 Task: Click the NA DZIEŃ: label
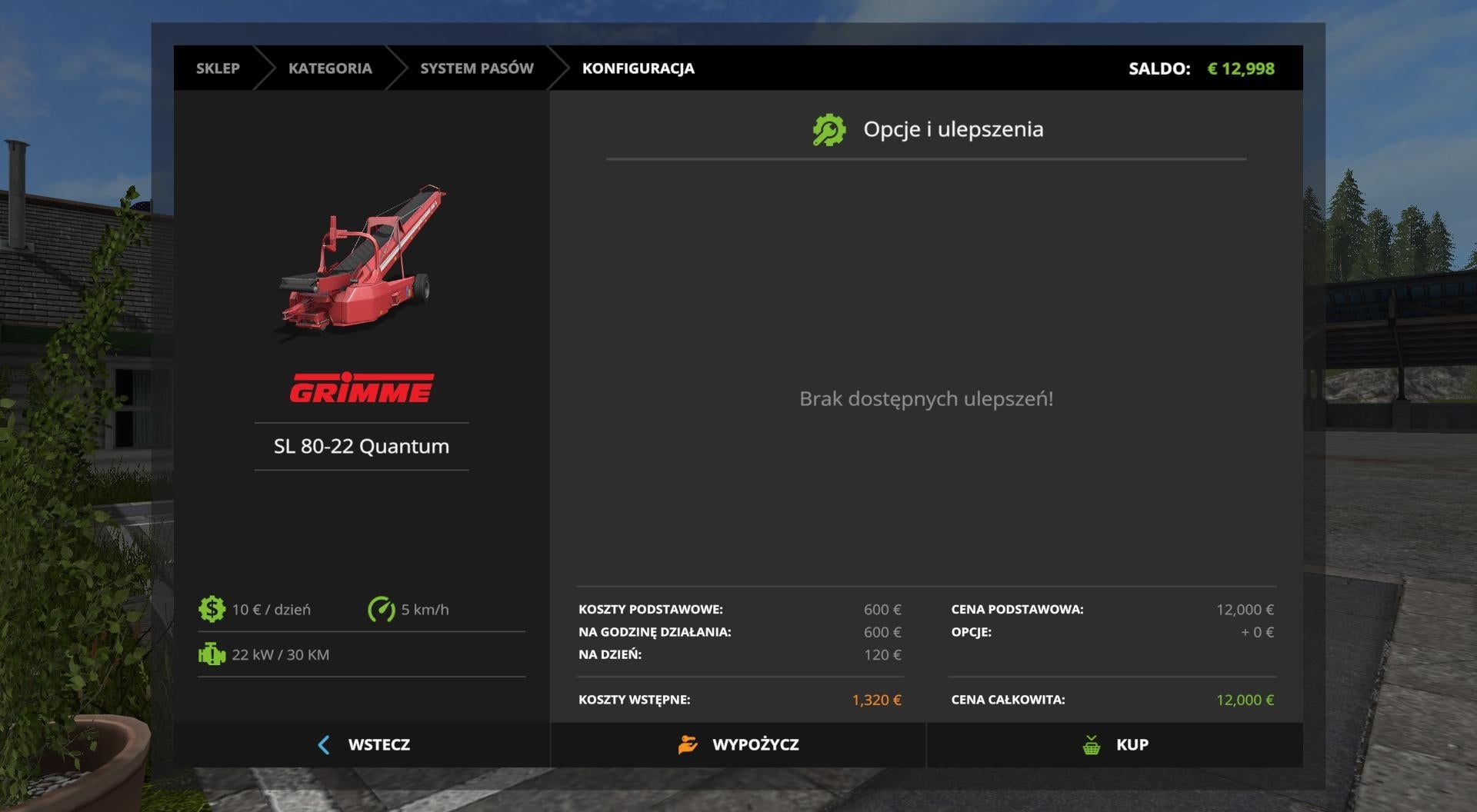coord(610,654)
